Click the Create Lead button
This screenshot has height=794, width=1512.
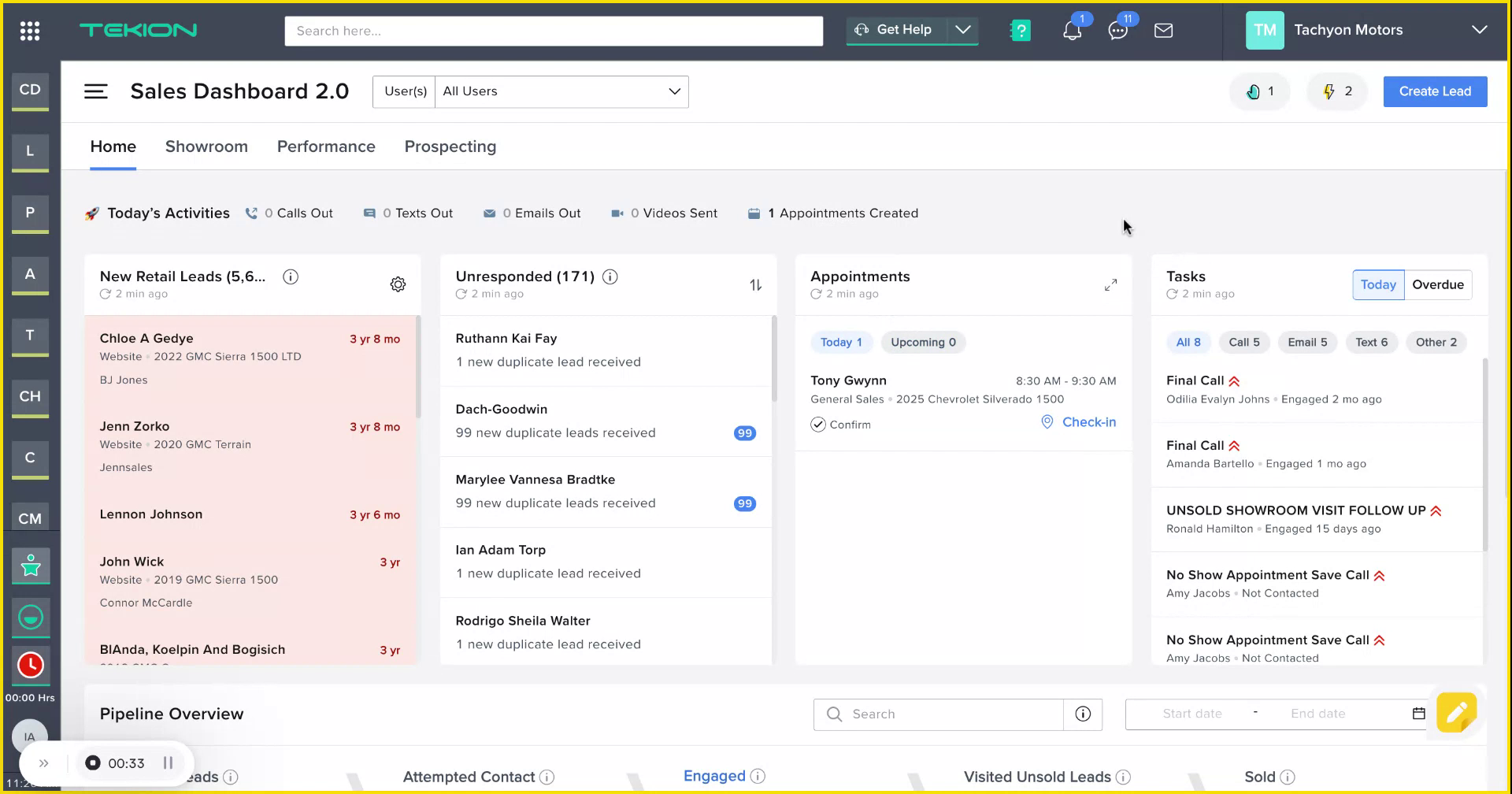1435,91
